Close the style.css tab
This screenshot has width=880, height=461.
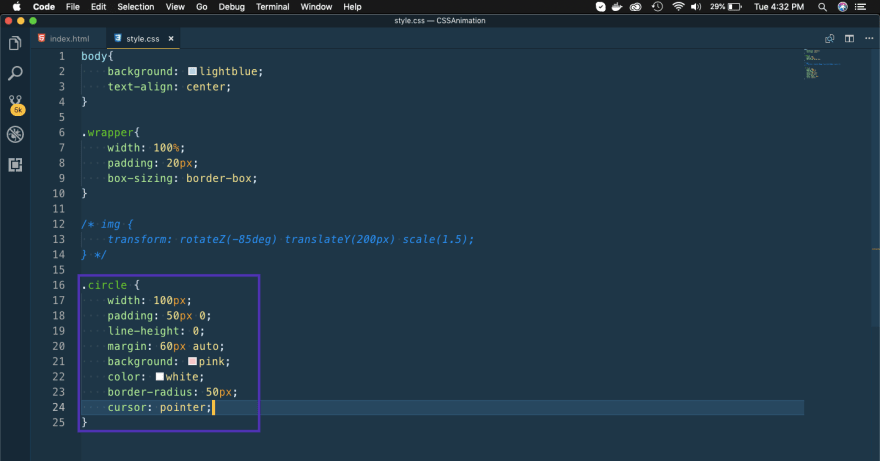click(x=171, y=39)
